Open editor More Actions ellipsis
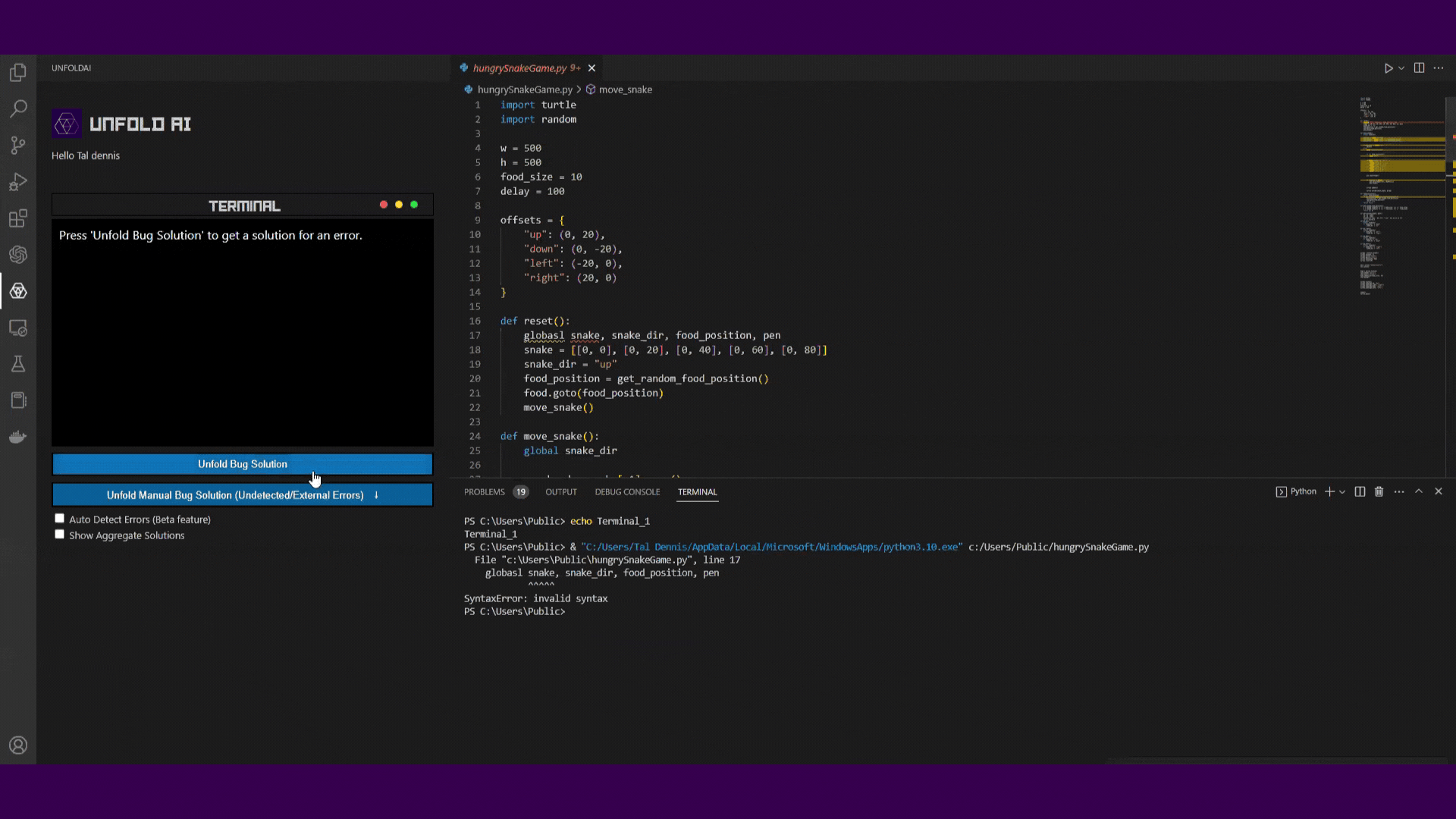The width and height of the screenshot is (1456, 819). 1439,68
